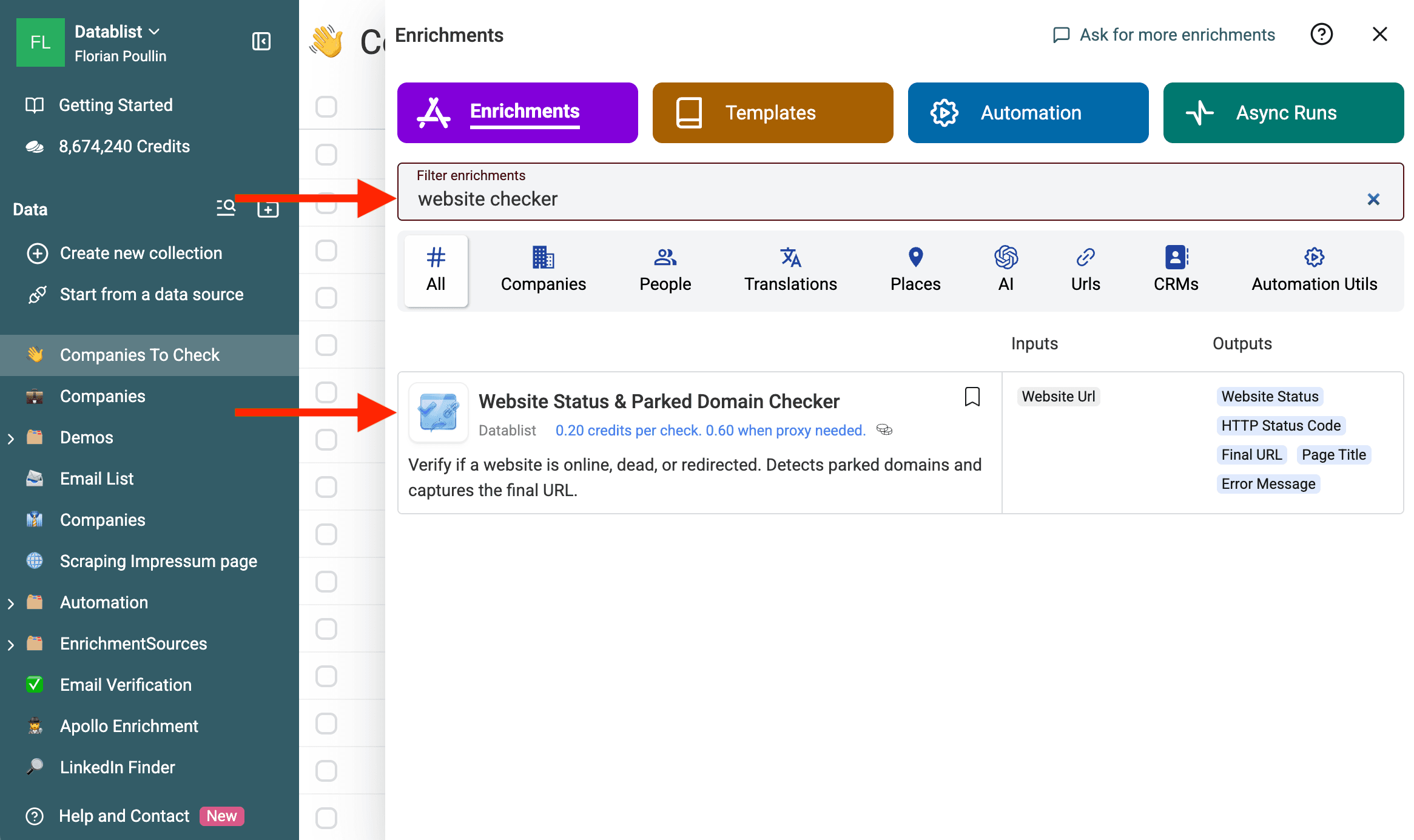Open the Translations enrichment category
The image size is (1414, 840).
coord(790,270)
